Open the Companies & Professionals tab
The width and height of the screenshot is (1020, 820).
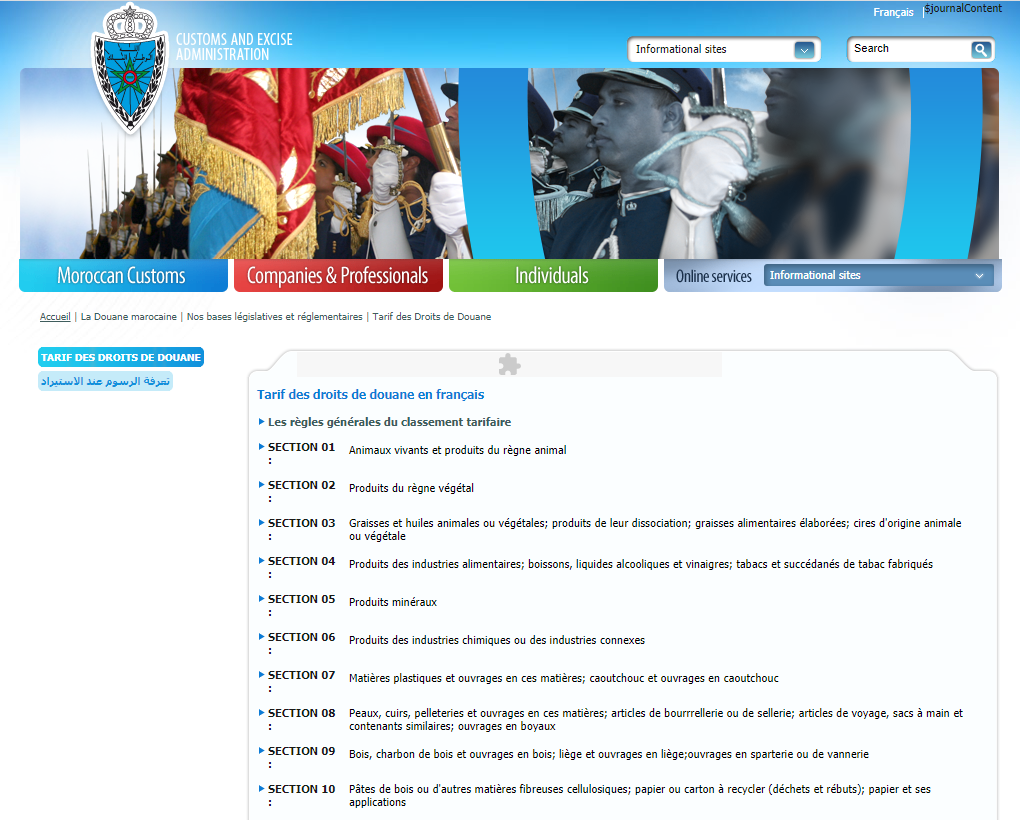click(x=337, y=276)
